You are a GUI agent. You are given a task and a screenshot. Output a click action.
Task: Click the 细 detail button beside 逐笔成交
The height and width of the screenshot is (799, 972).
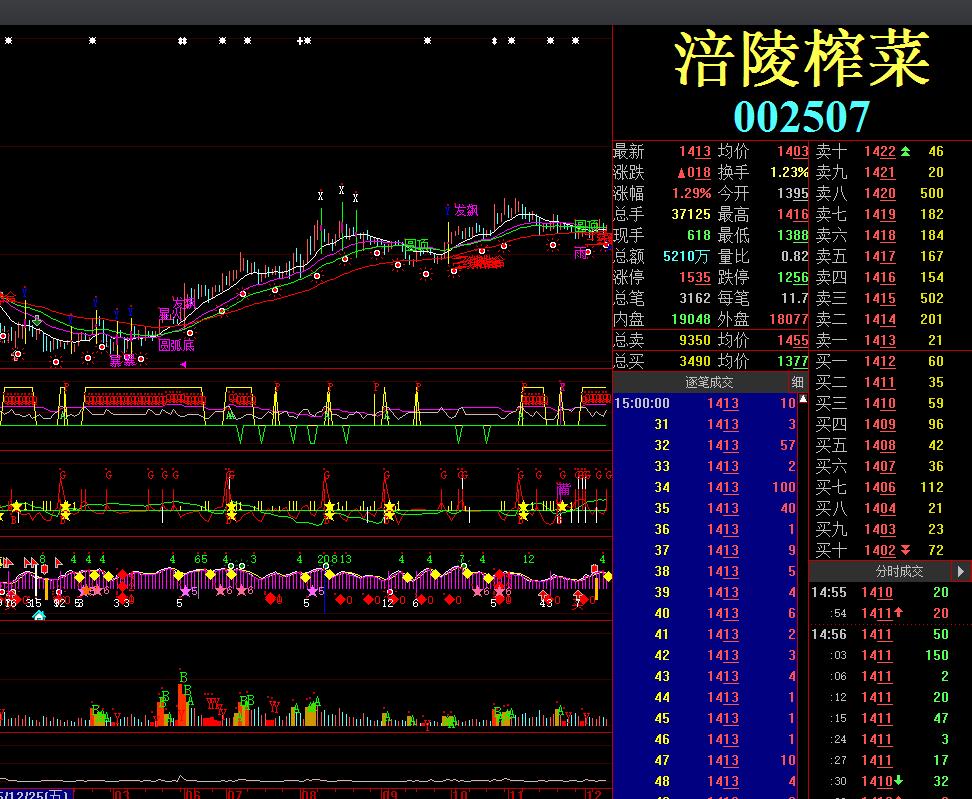pyautogui.click(x=798, y=382)
